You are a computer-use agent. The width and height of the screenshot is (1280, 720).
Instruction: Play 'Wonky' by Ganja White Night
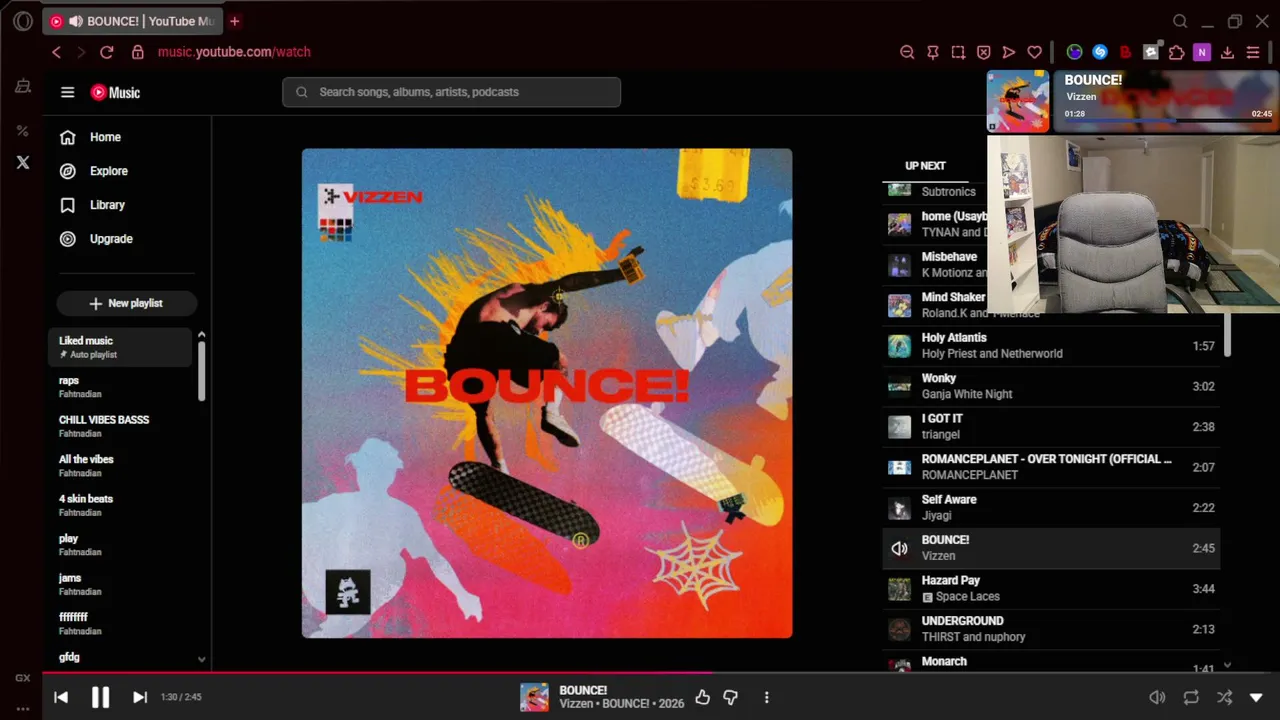click(x=1051, y=386)
